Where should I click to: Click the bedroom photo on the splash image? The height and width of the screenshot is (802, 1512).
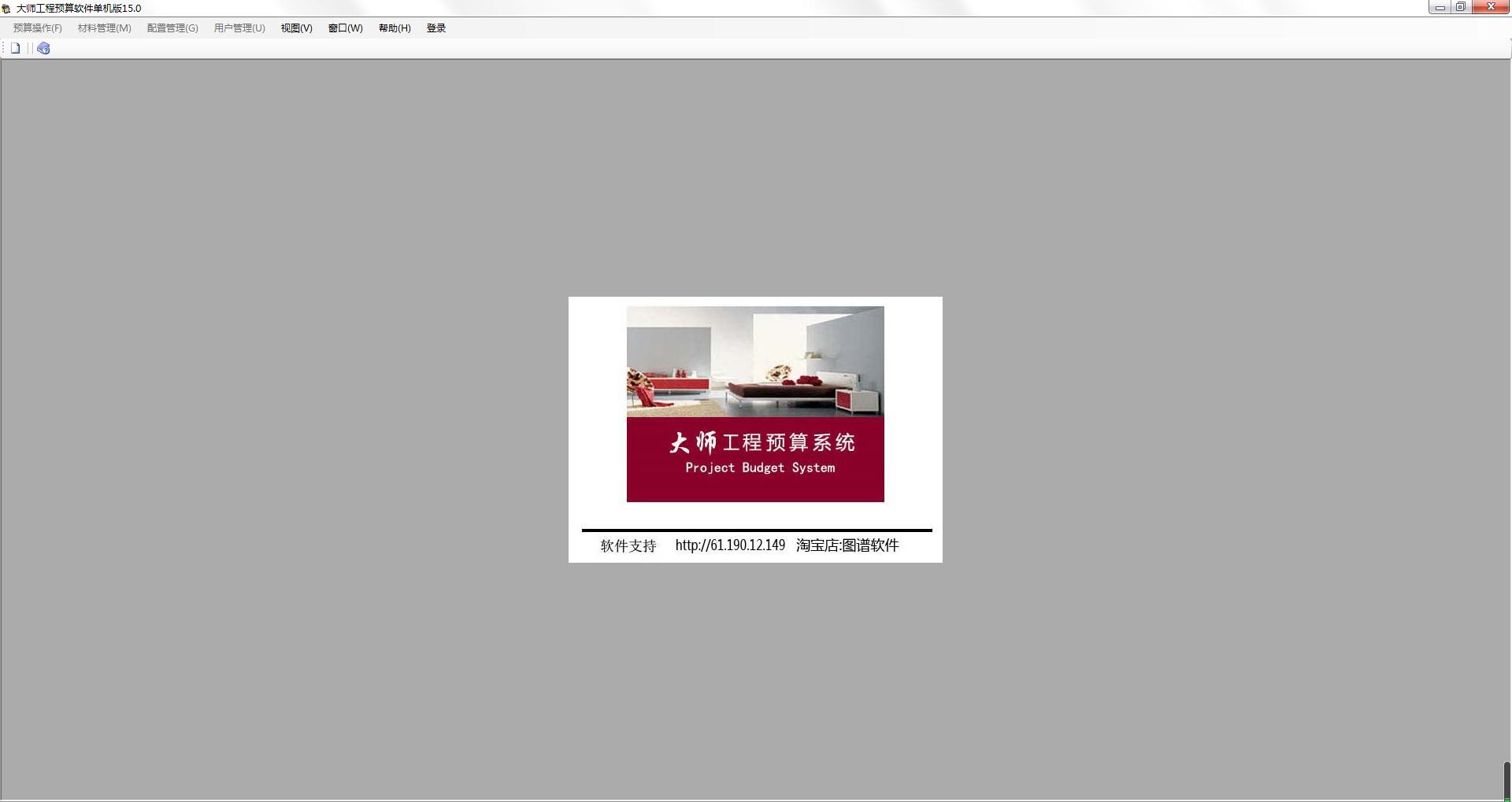pos(755,361)
